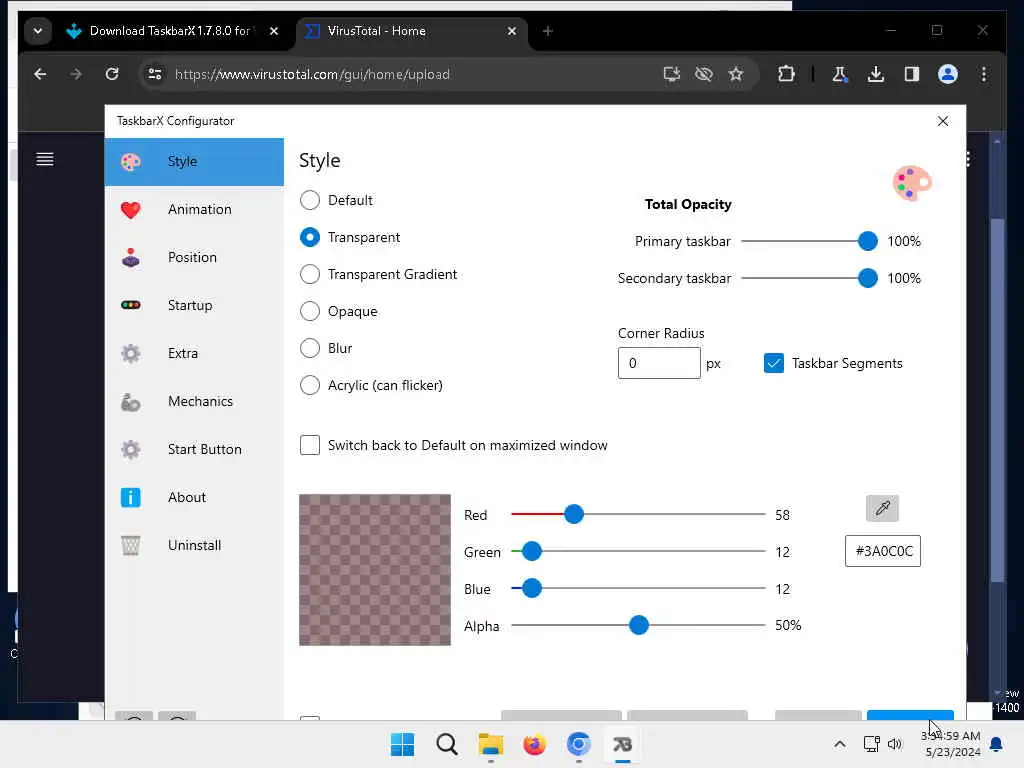The height and width of the screenshot is (768, 1024).
Task: Click the red heart Animation icon
Action: (x=131, y=210)
